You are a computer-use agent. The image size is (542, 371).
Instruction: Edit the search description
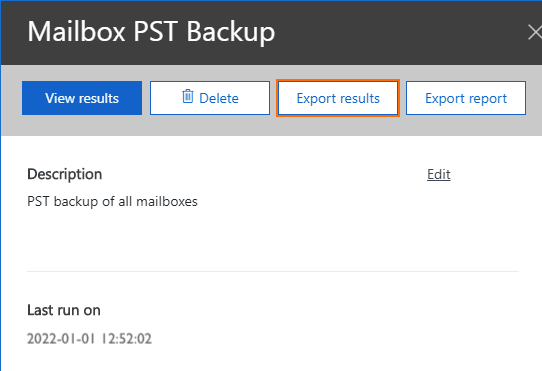point(439,174)
